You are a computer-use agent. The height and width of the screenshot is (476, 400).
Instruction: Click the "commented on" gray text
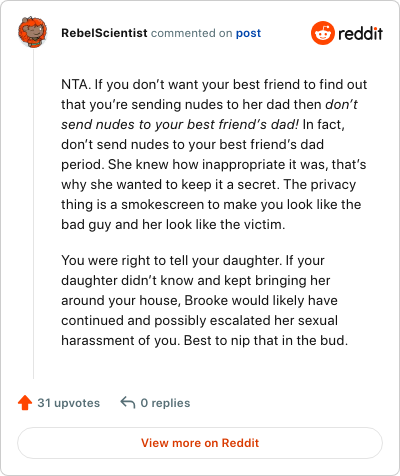tap(191, 33)
